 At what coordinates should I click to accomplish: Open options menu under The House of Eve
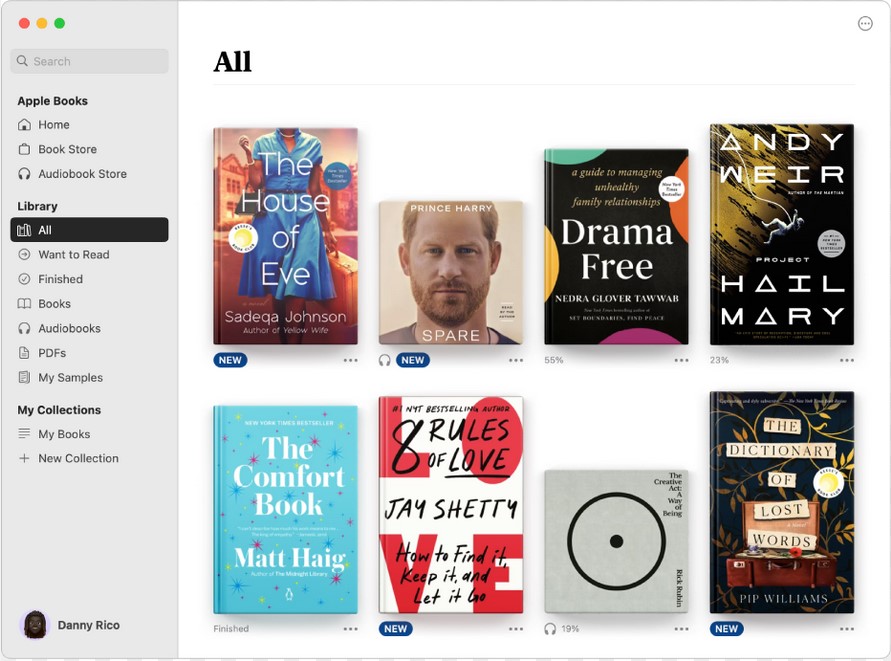[x=351, y=360]
